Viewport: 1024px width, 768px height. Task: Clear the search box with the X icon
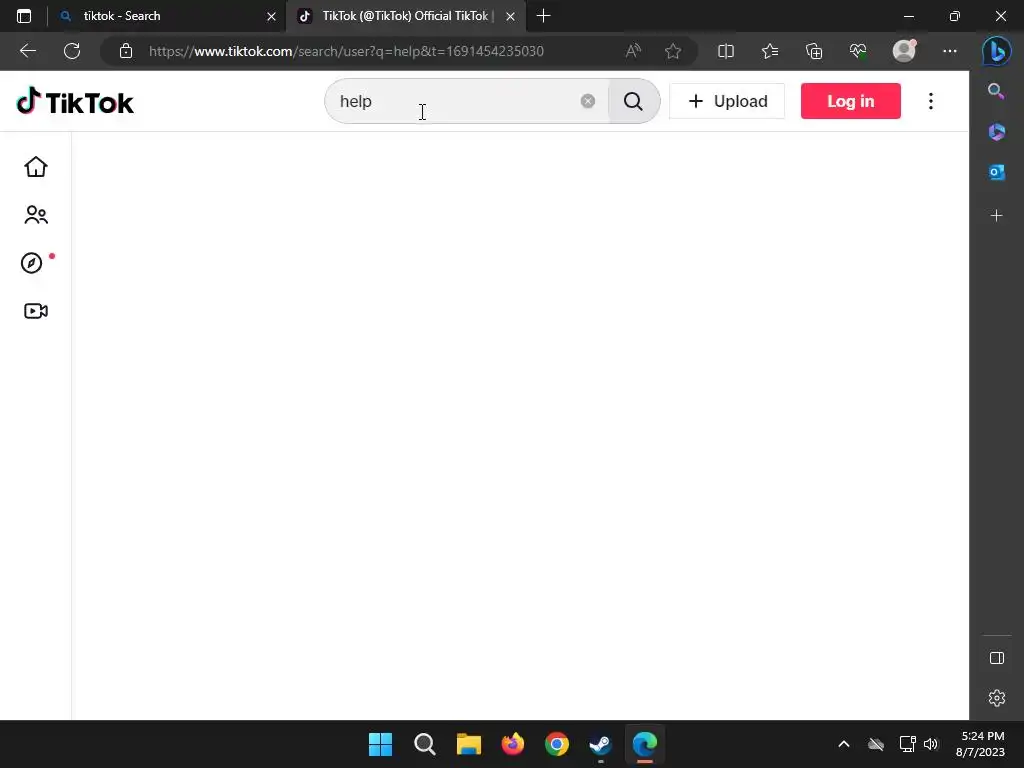[x=588, y=101]
